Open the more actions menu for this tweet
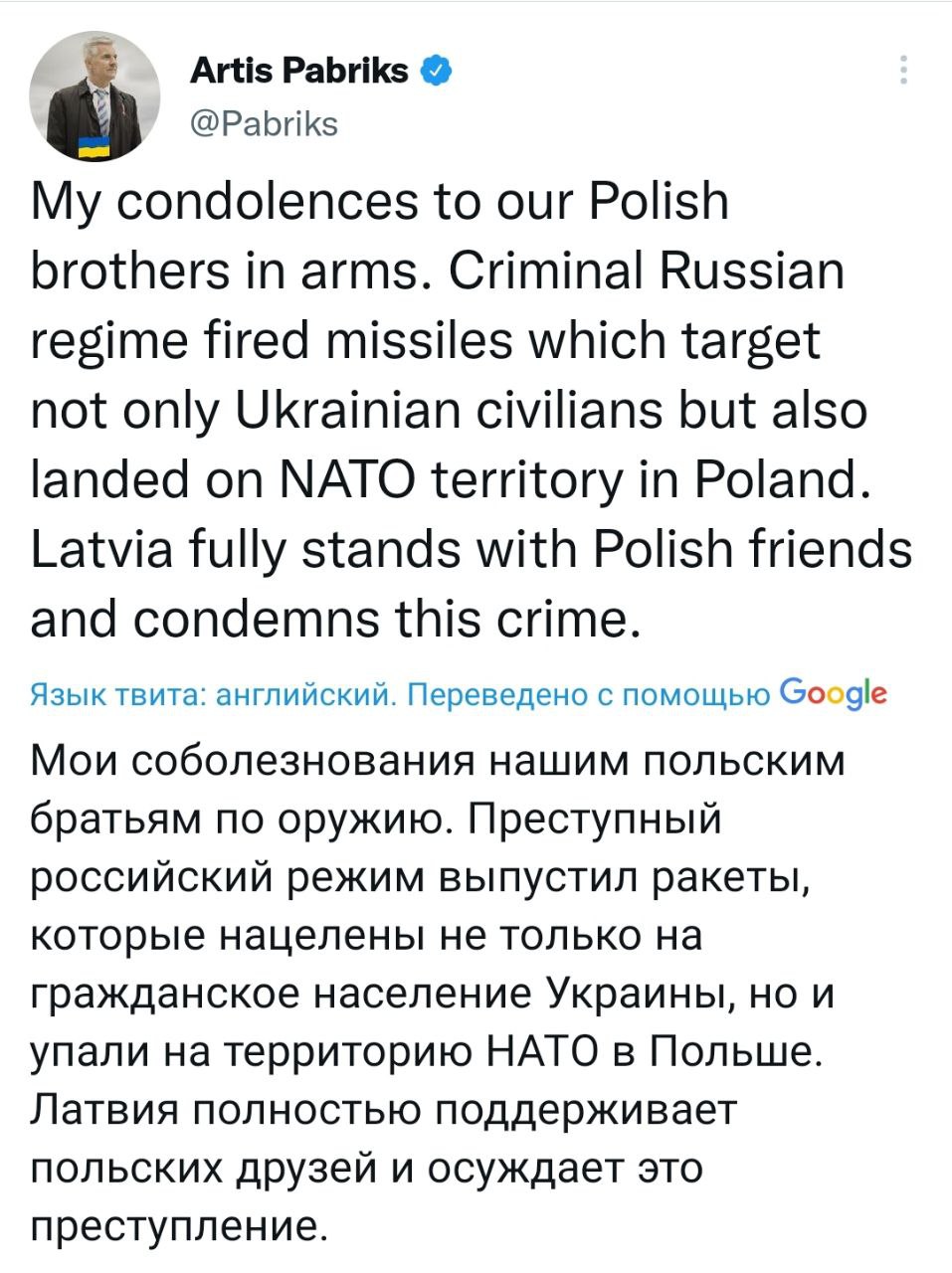 903,69
